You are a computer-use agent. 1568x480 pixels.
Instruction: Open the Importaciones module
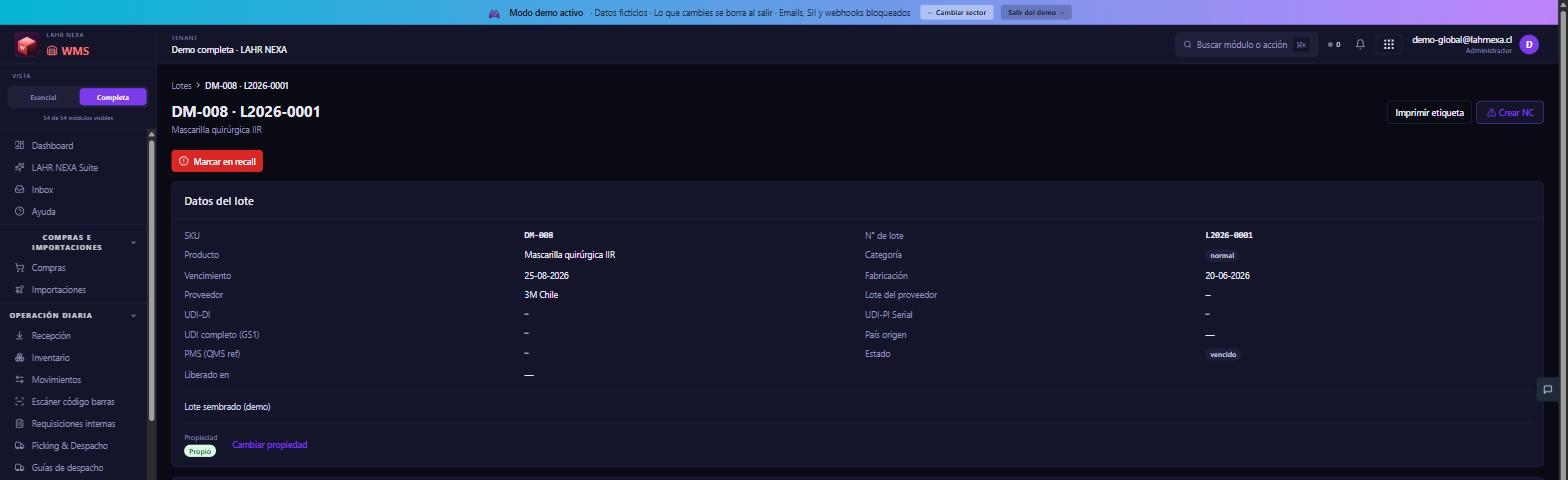59,290
